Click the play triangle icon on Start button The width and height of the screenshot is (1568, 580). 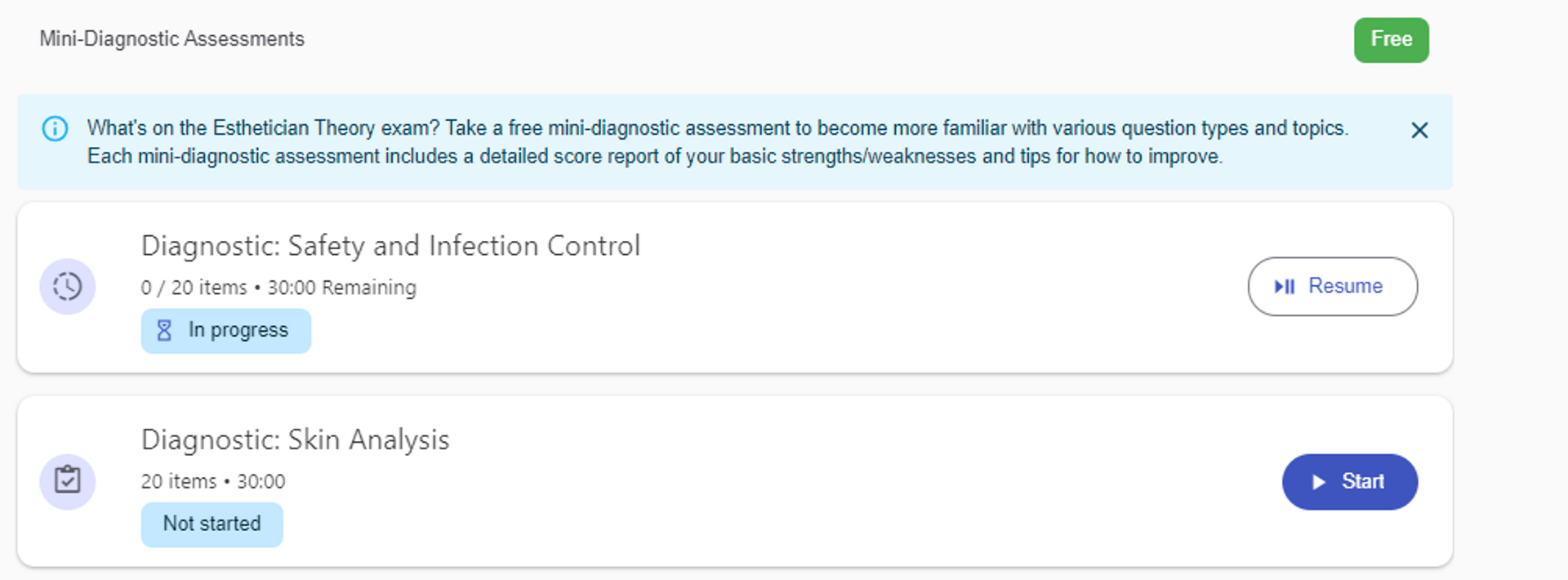1318,482
